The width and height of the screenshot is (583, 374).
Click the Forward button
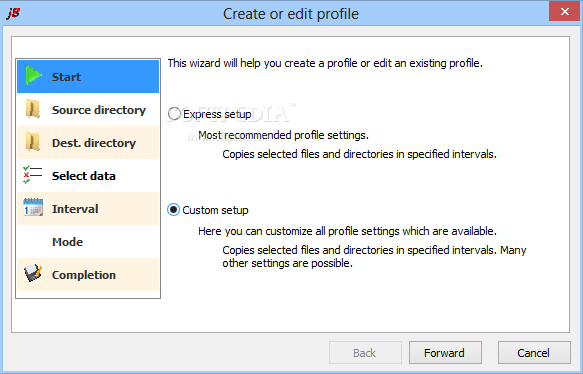[445, 352]
